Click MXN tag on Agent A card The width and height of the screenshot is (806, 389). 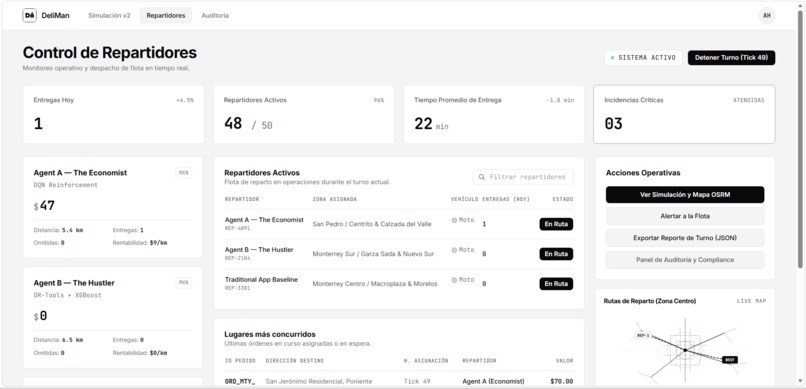[183, 173]
